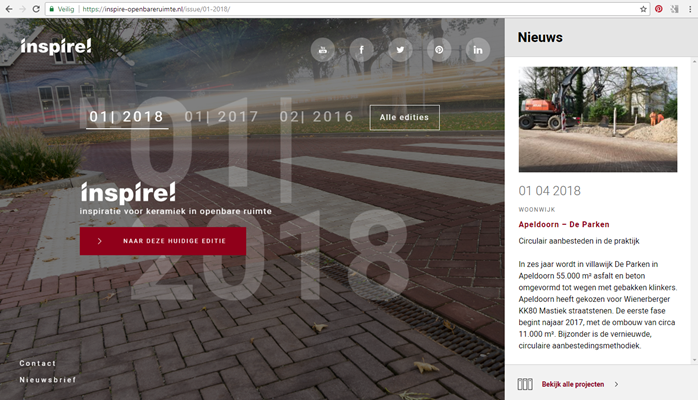The height and width of the screenshot is (400, 698).
Task: Open the Nieuwsbrief link
Action: point(47,380)
